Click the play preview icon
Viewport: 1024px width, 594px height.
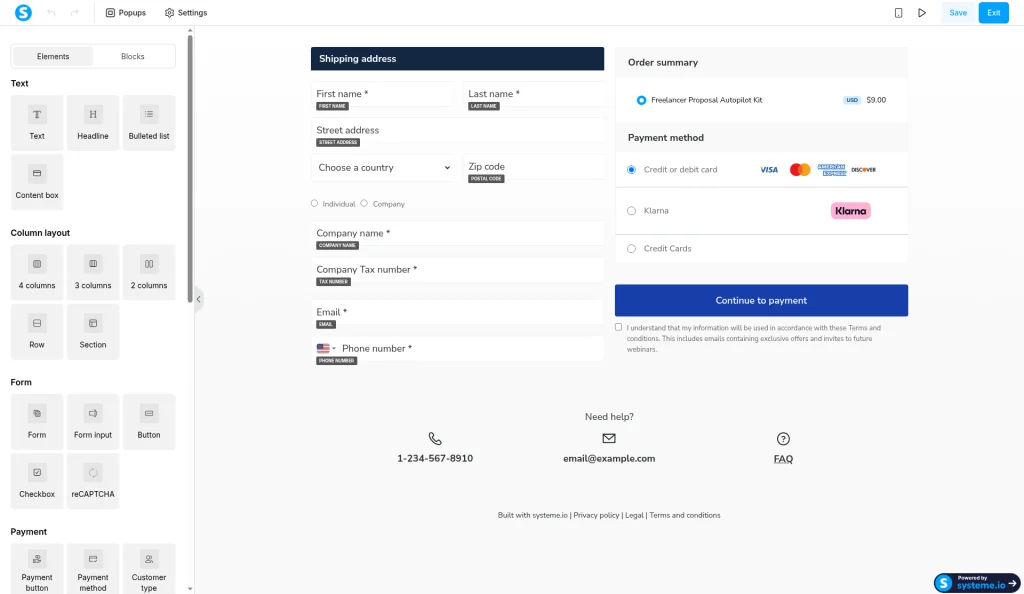click(921, 12)
